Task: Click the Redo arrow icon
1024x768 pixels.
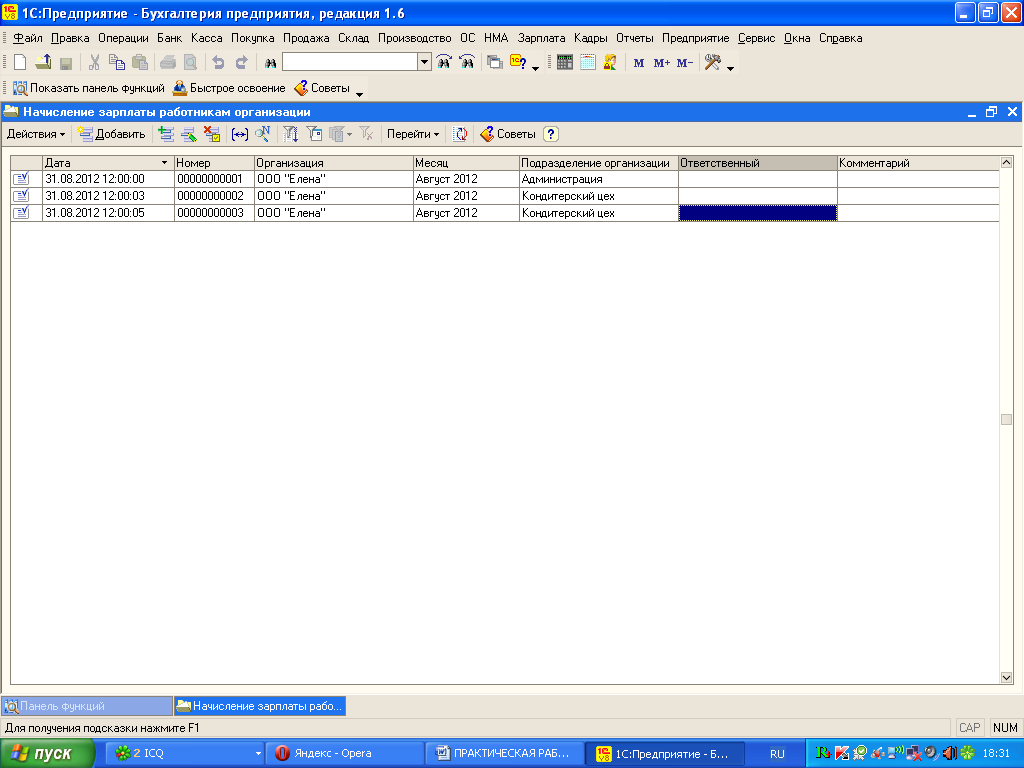Action: 242,63
